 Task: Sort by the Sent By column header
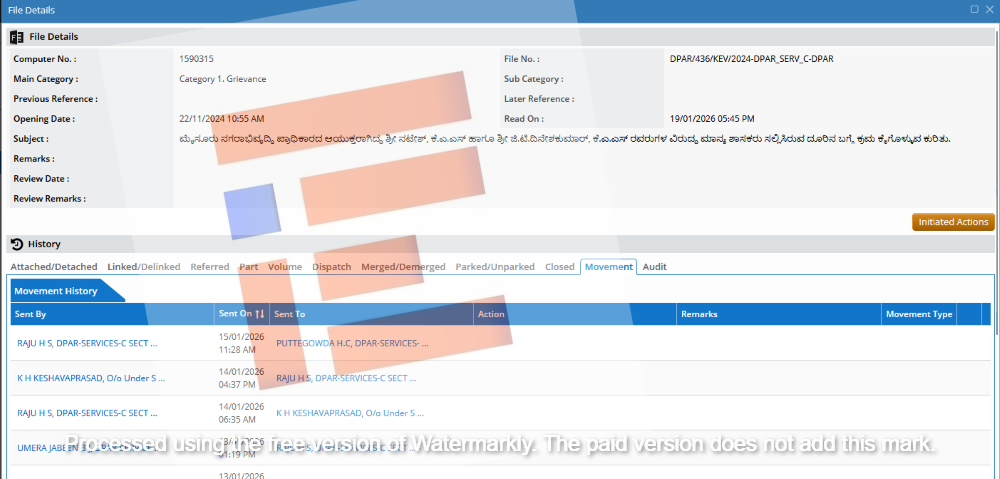coord(31,314)
